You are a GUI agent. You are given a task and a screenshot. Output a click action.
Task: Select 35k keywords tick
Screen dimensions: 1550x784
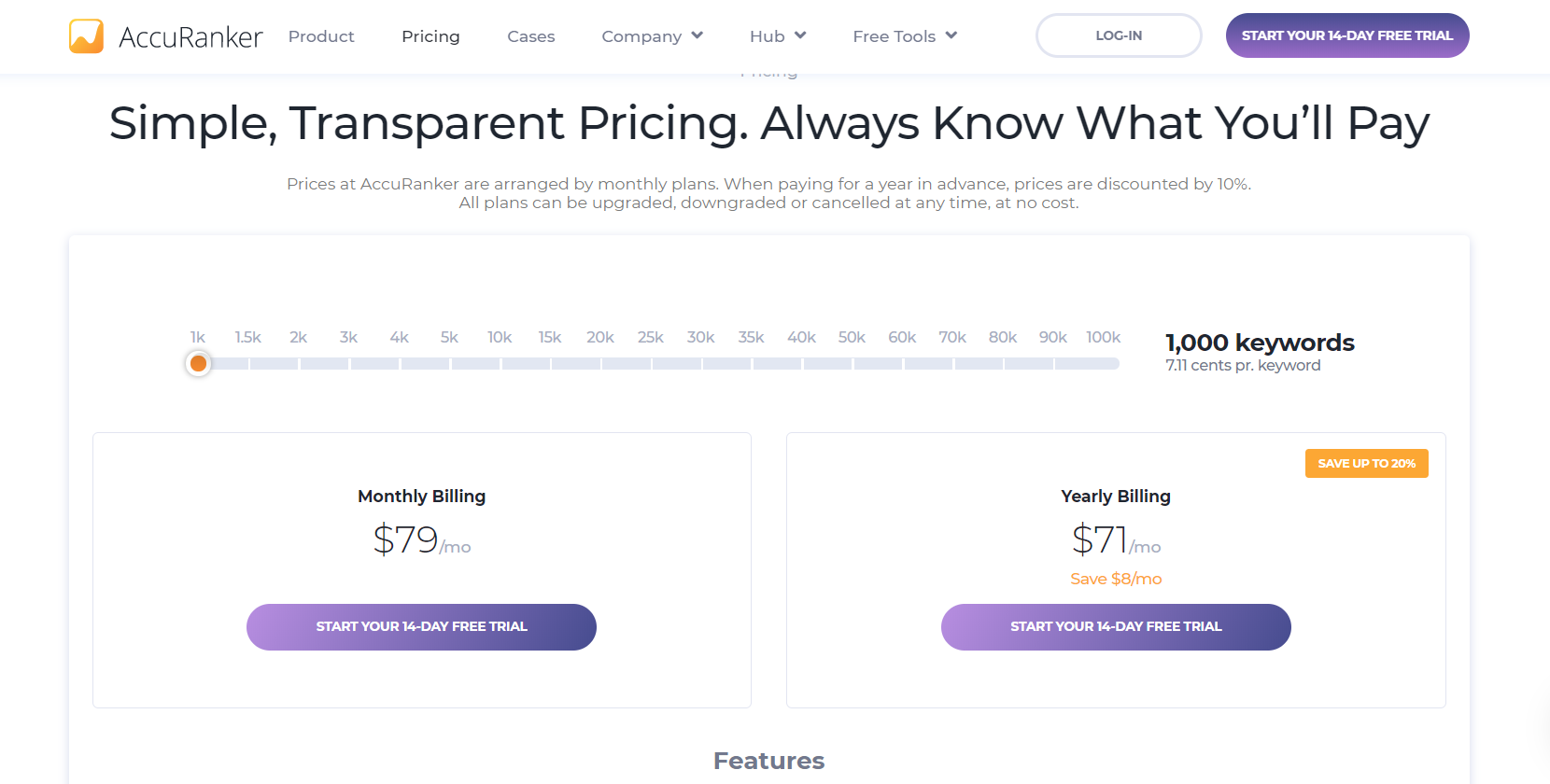(752, 337)
